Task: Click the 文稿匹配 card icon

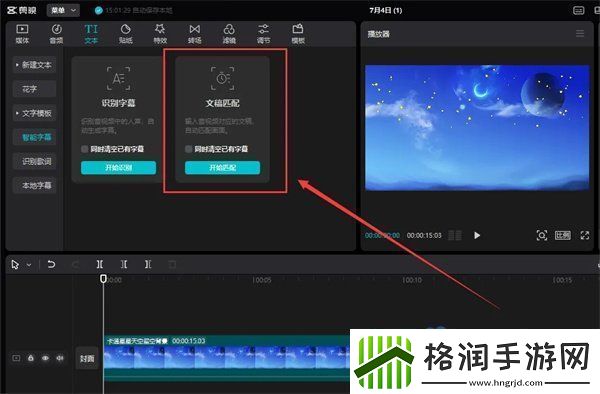Action: [223, 78]
